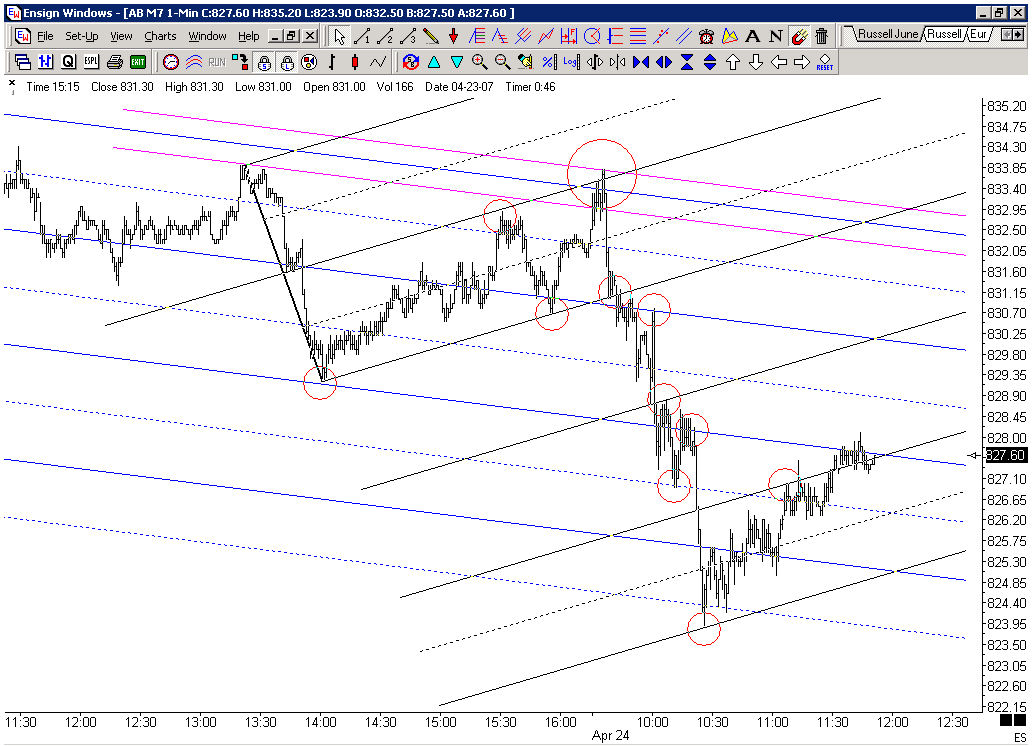Open the File menu

point(45,36)
